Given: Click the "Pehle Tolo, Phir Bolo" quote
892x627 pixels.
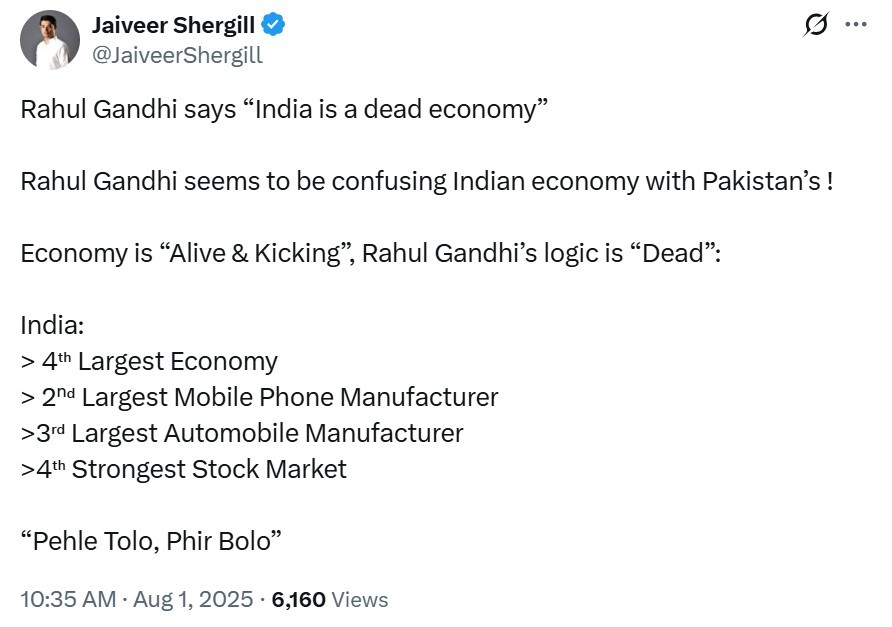Looking at the screenshot, I should [x=151, y=541].
